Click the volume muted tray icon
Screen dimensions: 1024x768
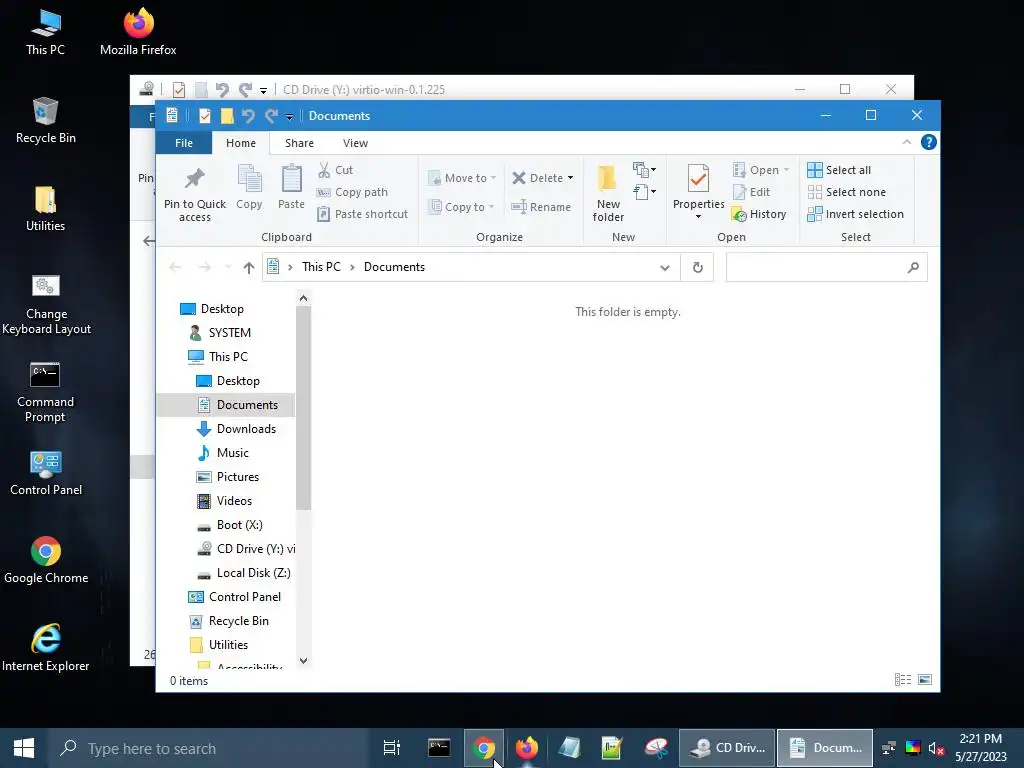click(x=935, y=748)
